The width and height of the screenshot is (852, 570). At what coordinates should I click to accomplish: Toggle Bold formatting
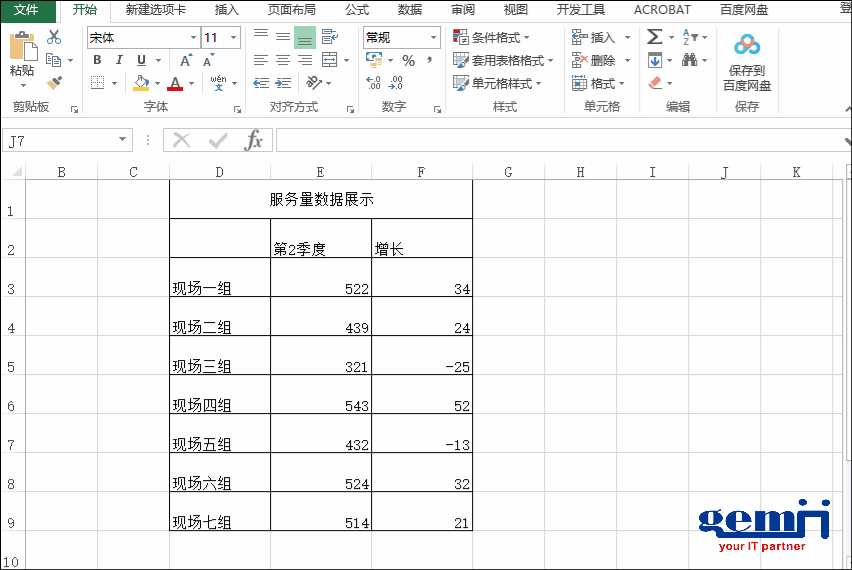pyautogui.click(x=97, y=60)
